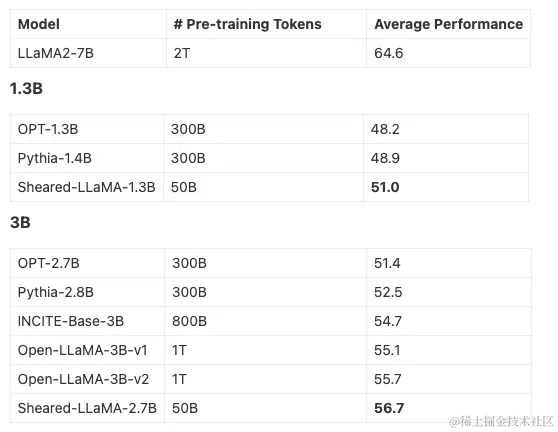Click the Average Performance column header
Viewport: 558px width, 432px height.
448,24
